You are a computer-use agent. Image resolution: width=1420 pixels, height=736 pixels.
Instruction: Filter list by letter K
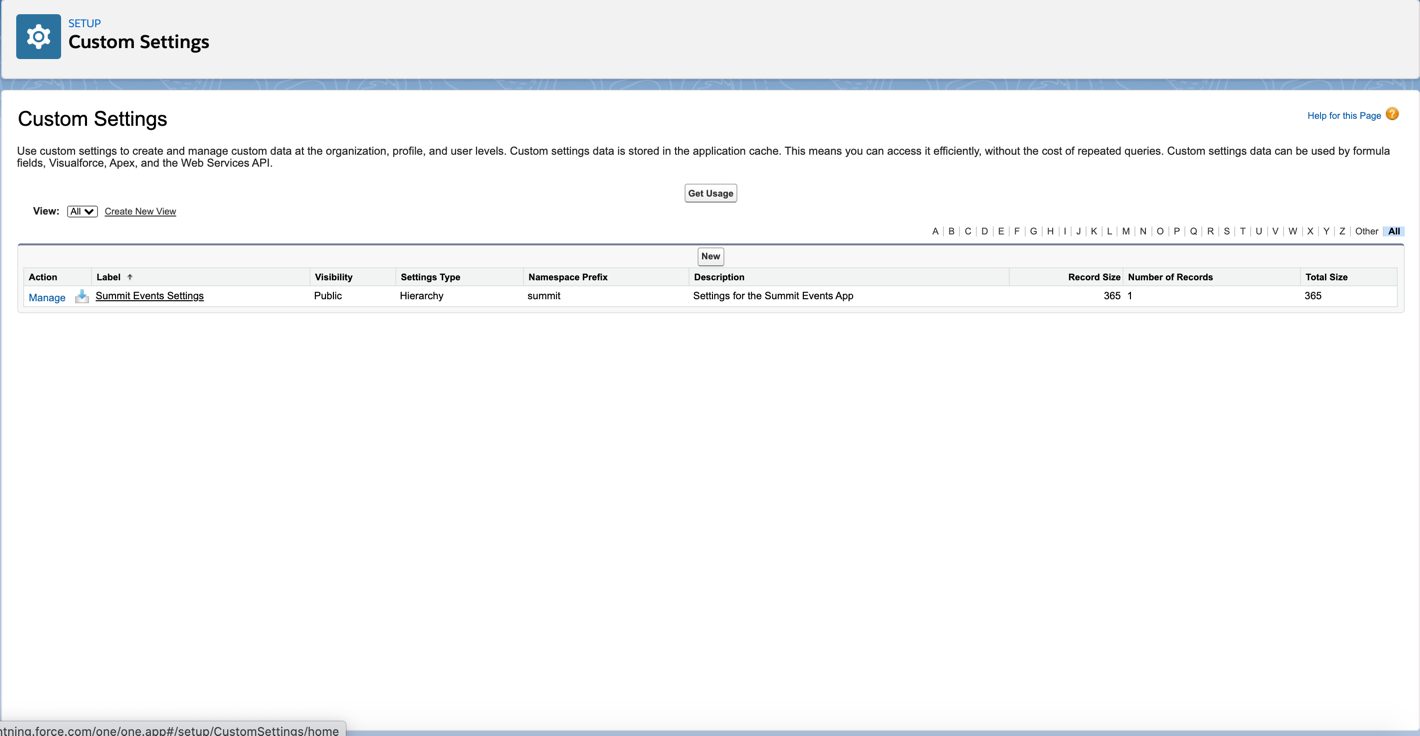1094,231
